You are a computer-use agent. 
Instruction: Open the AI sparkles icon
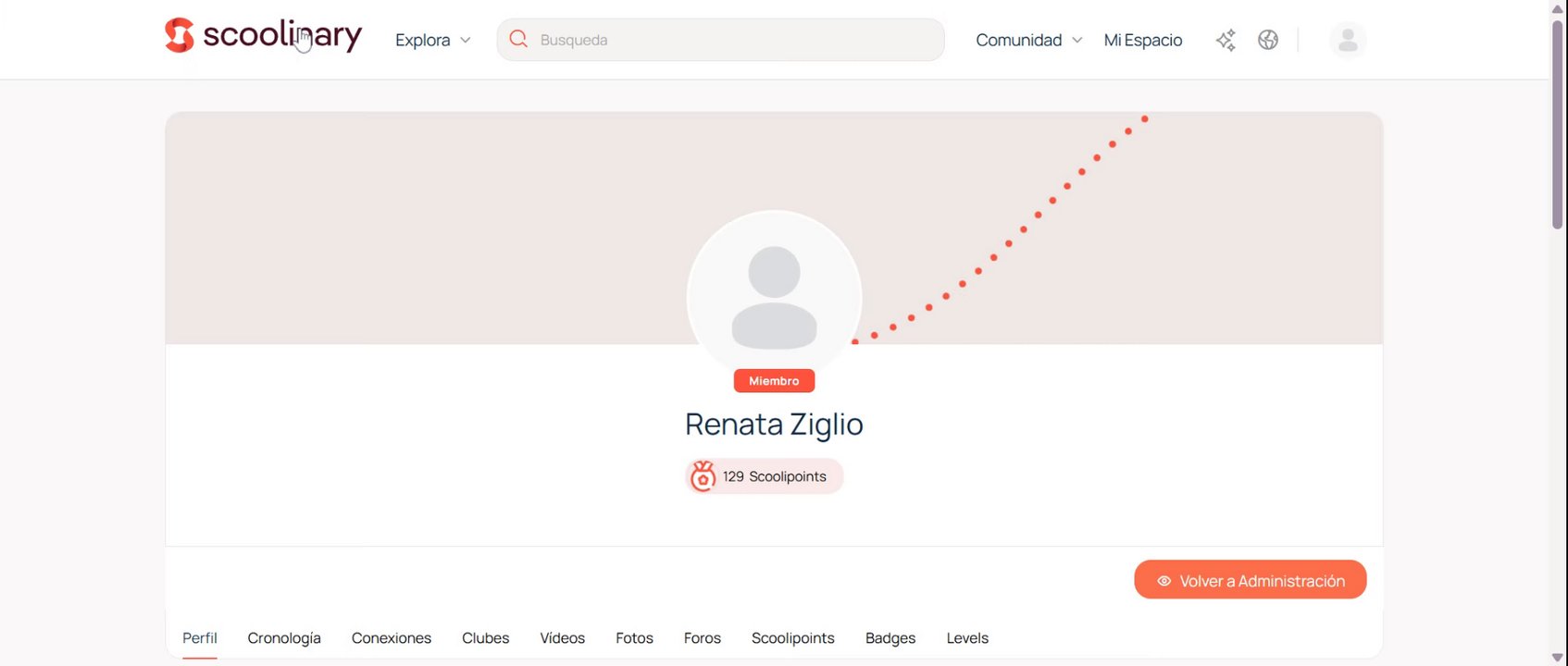click(1226, 40)
